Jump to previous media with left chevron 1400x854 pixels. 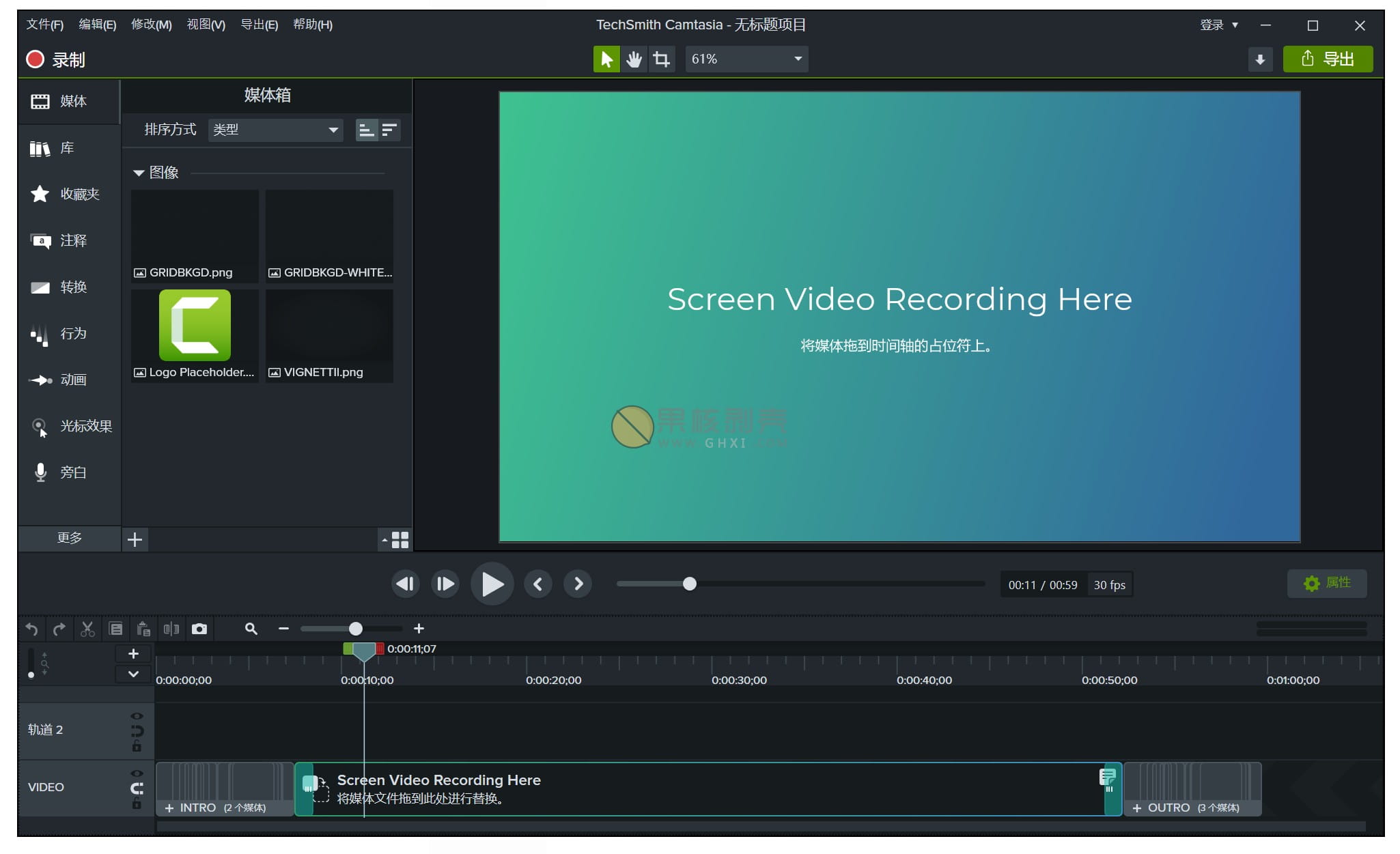[x=538, y=584]
